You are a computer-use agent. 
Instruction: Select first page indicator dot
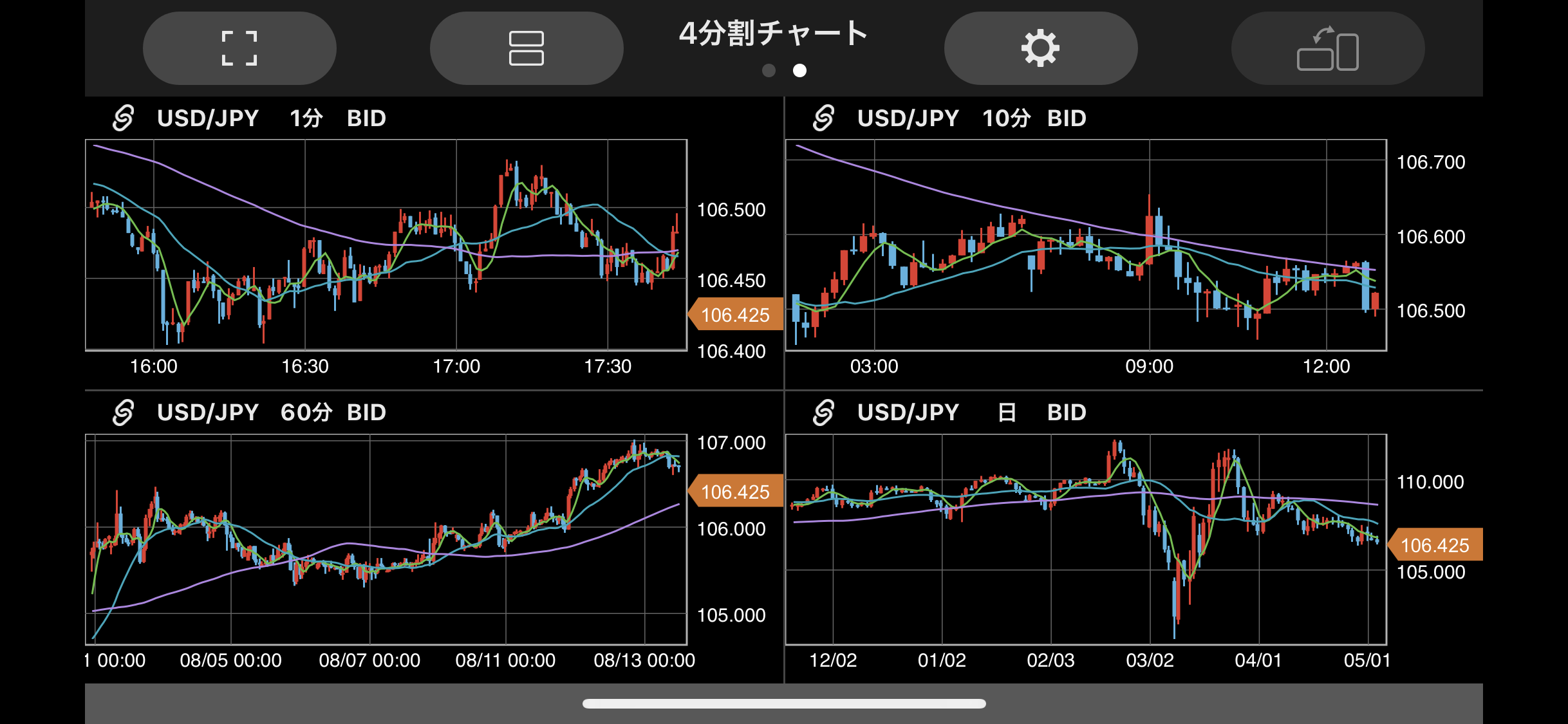pyautogui.click(x=769, y=70)
